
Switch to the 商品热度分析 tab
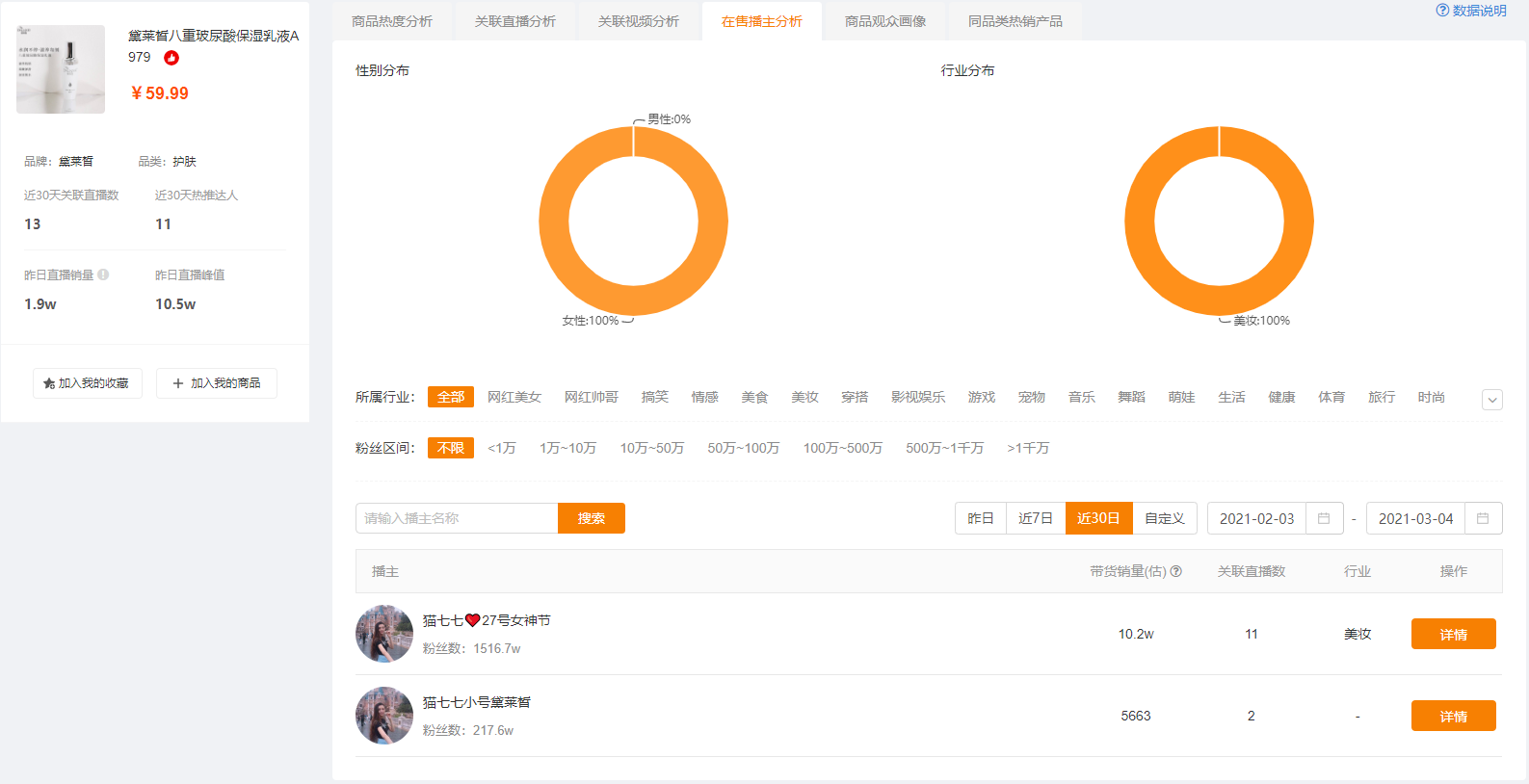pyautogui.click(x=392, y=21)
